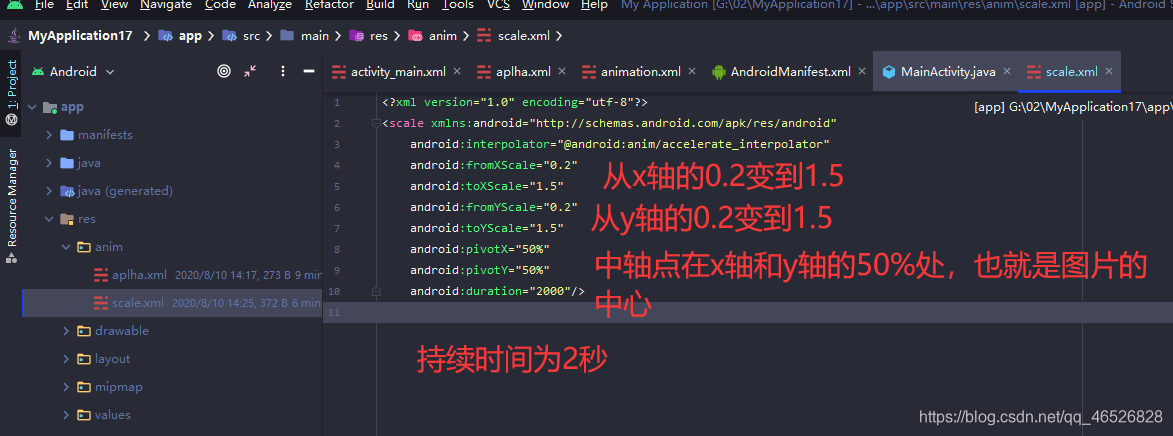Open the Analyze menu
1173x436 pixels.
(270, 4)
